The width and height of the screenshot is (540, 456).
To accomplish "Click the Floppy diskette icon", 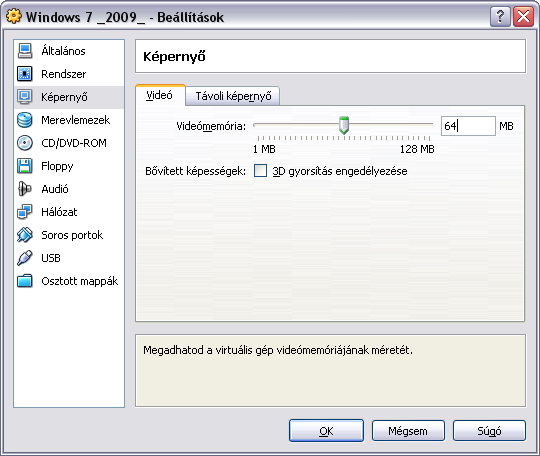I will [25, 166].
